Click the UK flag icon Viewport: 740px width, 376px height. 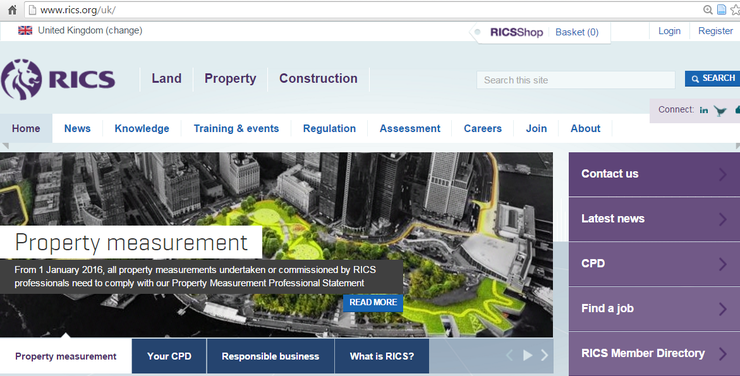click(25, 31)
